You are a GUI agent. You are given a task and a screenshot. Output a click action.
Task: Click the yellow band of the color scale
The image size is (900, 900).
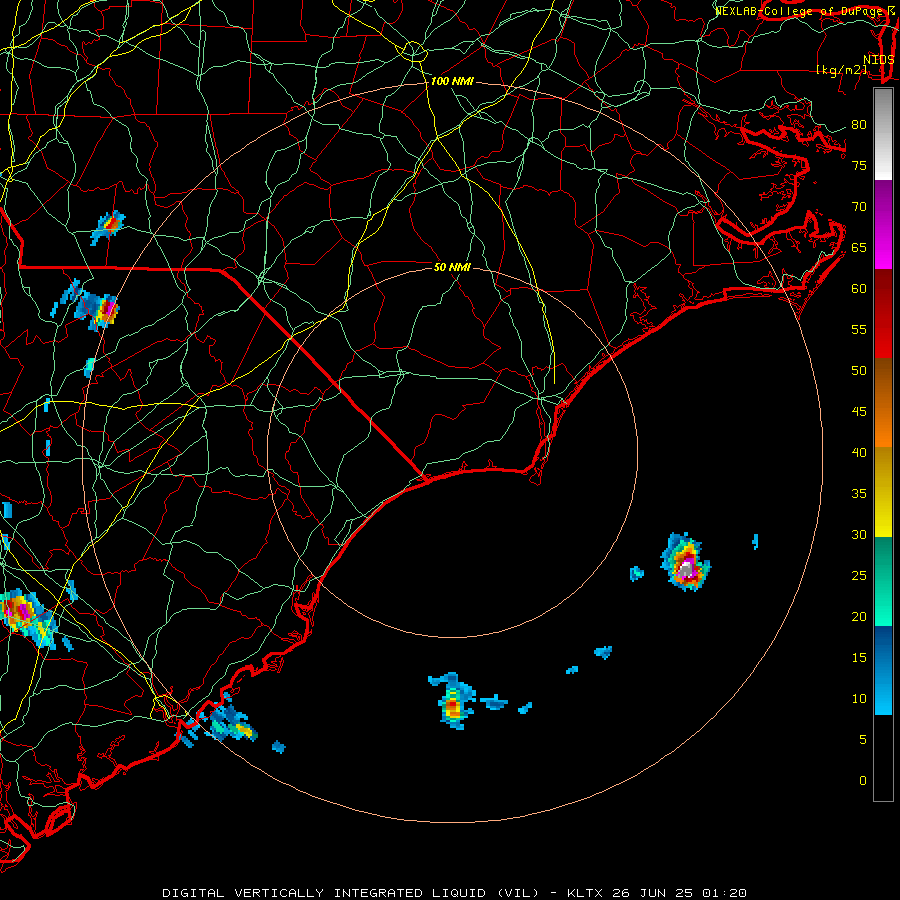coord(883,492)
